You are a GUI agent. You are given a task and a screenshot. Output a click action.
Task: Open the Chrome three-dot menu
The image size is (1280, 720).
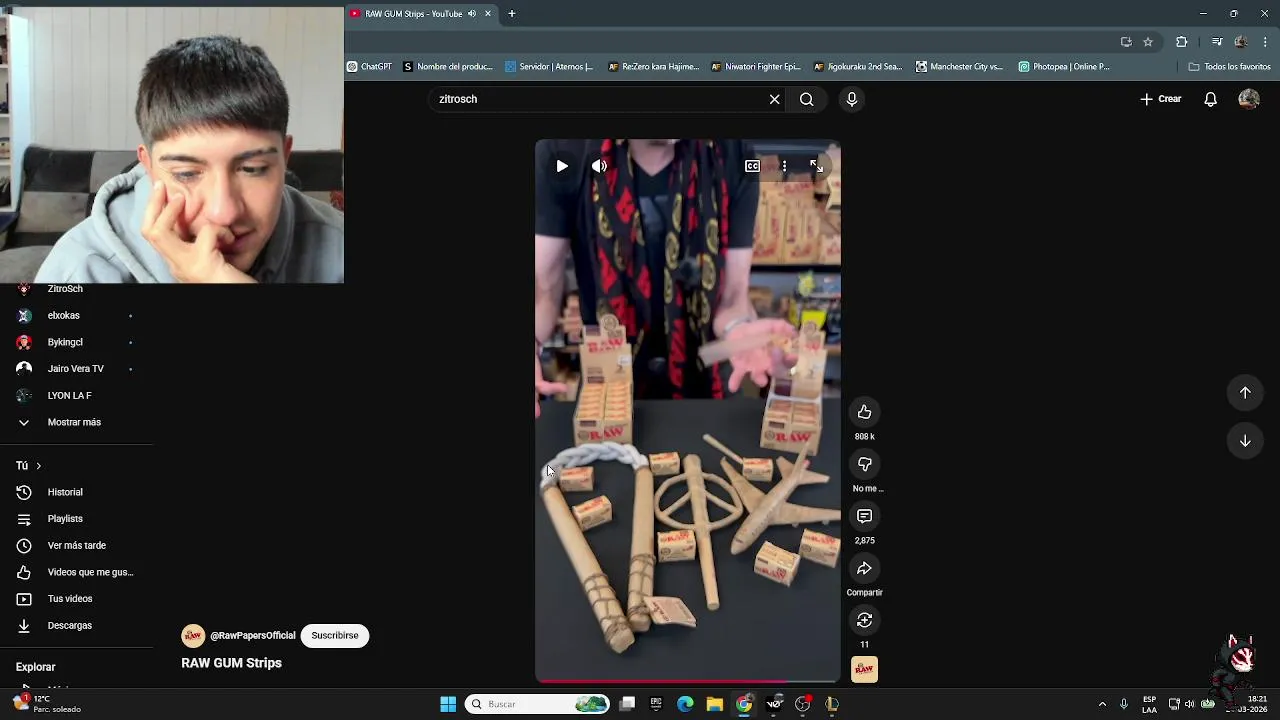point(1265,42)
